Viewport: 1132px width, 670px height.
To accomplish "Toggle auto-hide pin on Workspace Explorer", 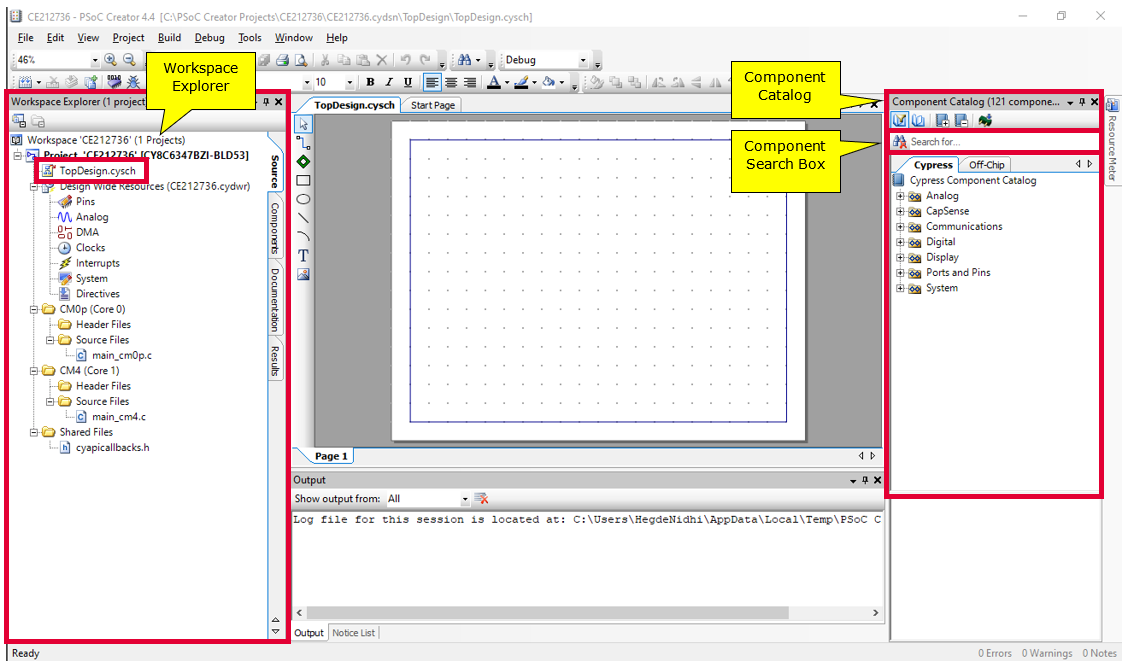I will 266,102.
